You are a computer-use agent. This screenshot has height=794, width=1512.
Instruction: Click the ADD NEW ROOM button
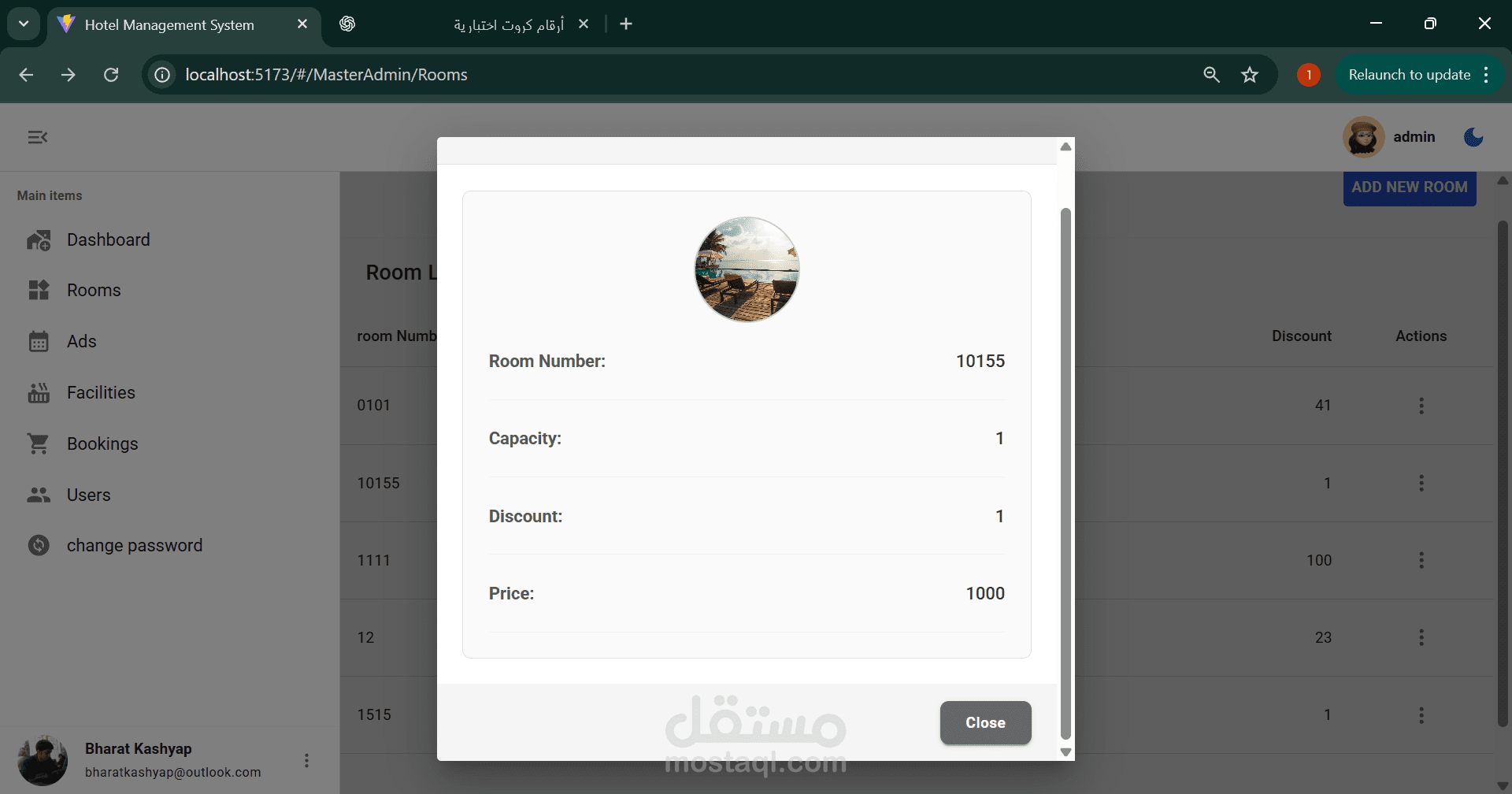click(x=1409, y=187)
